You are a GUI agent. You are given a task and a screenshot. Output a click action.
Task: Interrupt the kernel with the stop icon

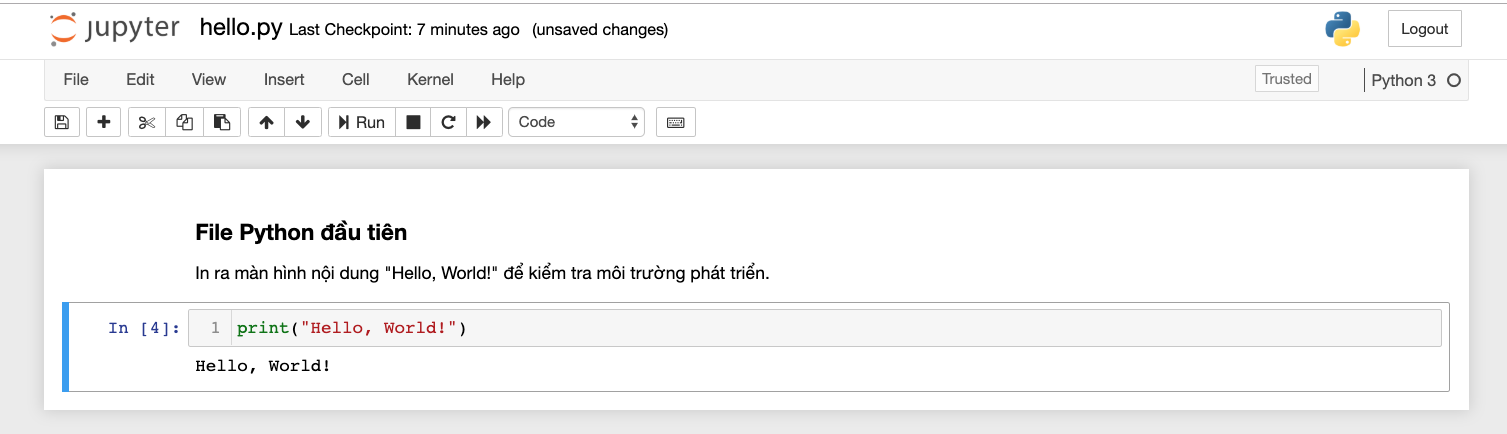(x=413, y=122)
